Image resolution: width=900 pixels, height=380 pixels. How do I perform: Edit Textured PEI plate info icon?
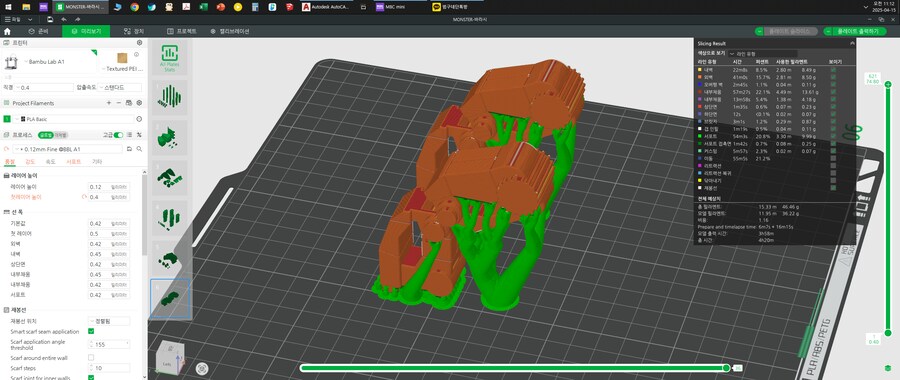coord(137,55)
